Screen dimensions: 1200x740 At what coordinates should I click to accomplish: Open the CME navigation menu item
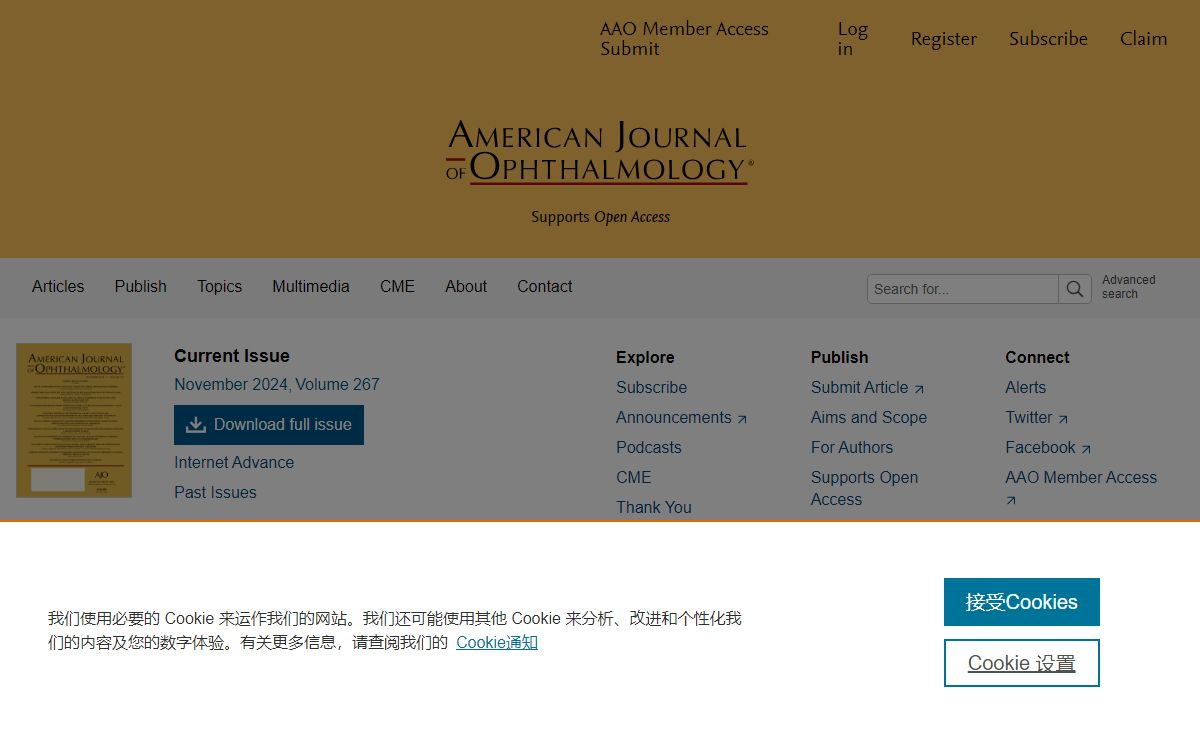click(x=397, y=286)
